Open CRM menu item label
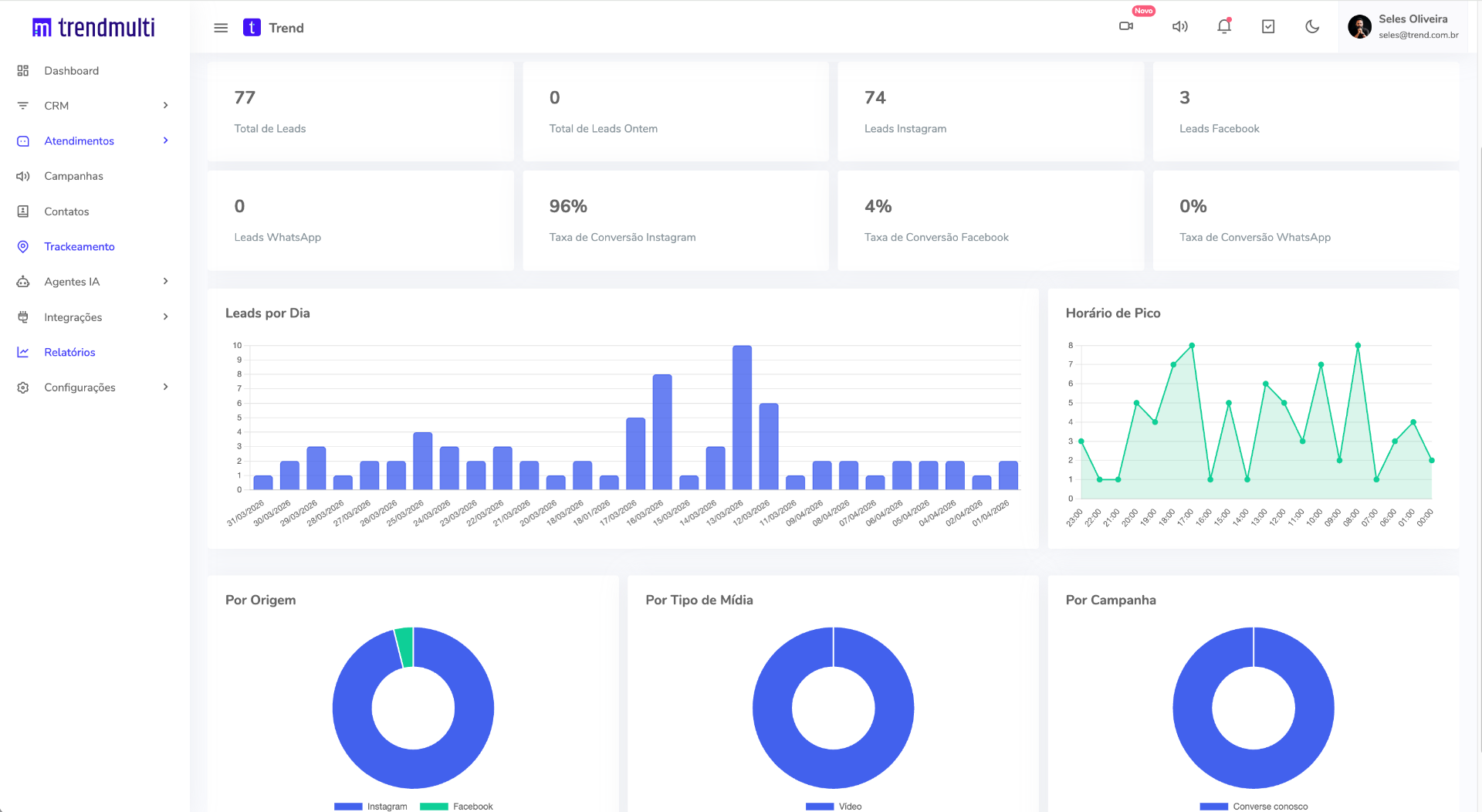Screen dimensions: 1482x812 click(56, 106)
